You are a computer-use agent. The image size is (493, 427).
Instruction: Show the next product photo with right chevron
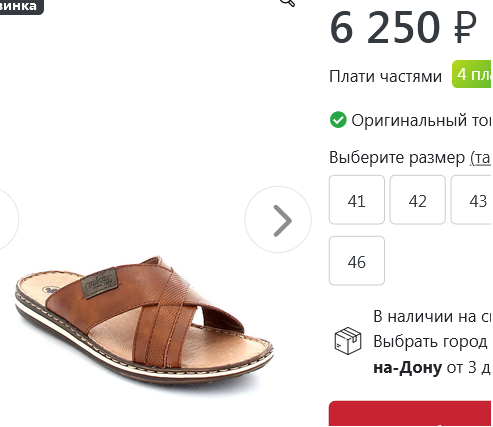[x=278, y=220]
